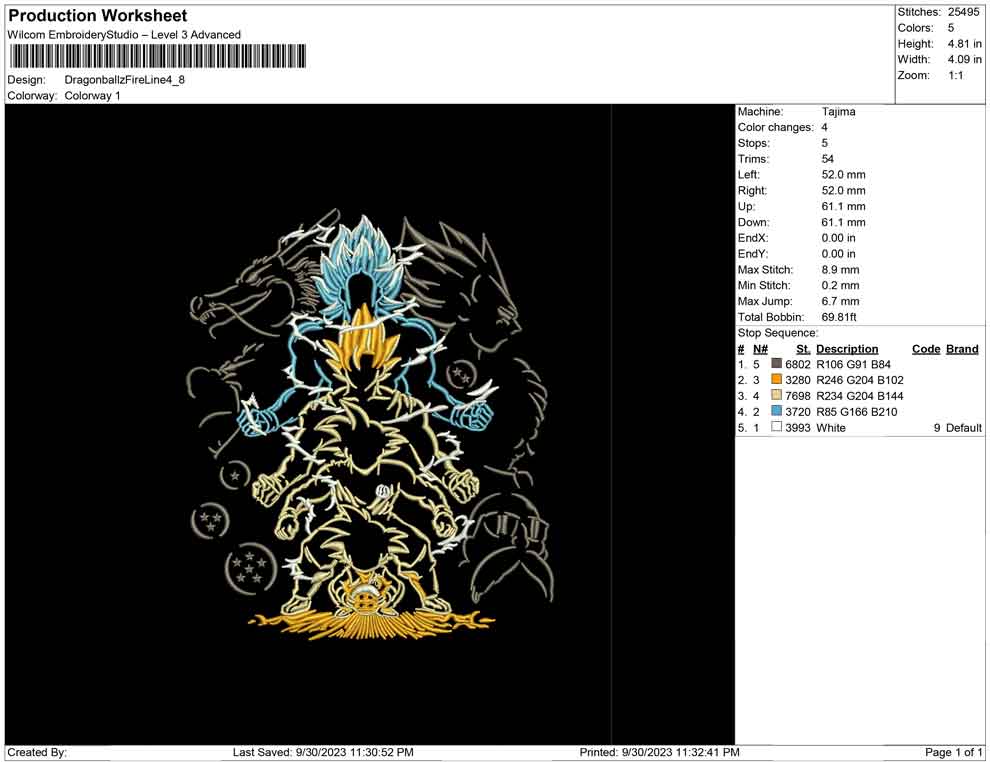This screenshot has width=990, height=762.
Task: Click the 'Total Bobbin' value '69.81ft'
Action: point(839,317)
